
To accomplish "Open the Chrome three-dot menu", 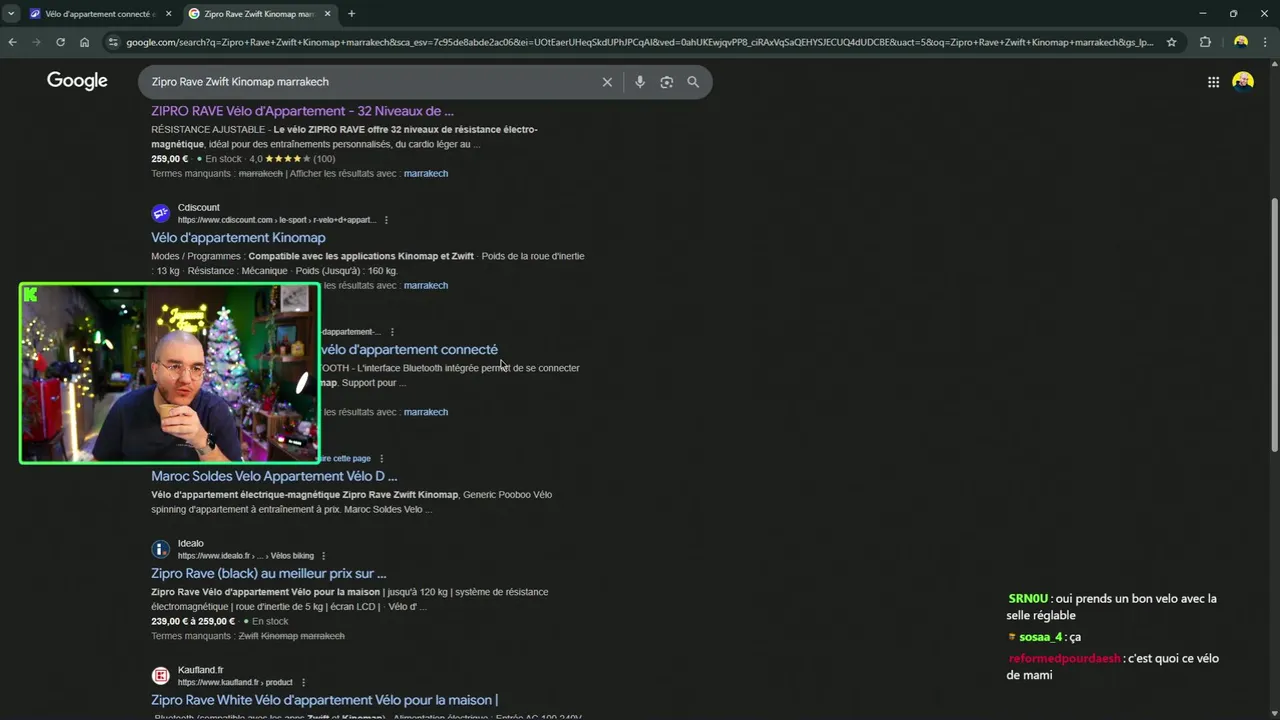I will (1266, 42).
